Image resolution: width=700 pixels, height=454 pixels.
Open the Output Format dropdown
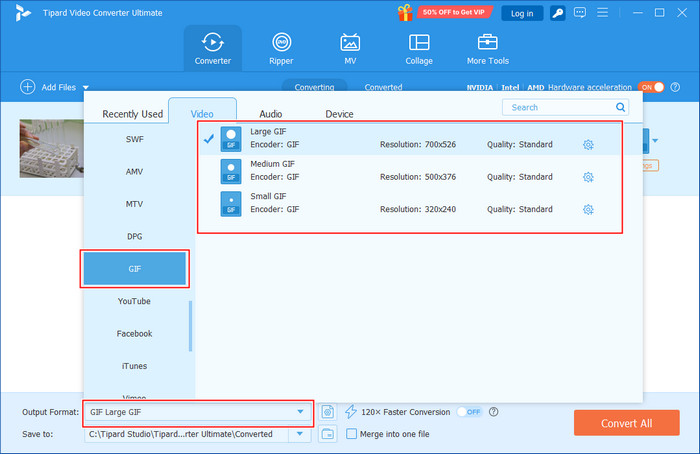(x=198, y=412)
